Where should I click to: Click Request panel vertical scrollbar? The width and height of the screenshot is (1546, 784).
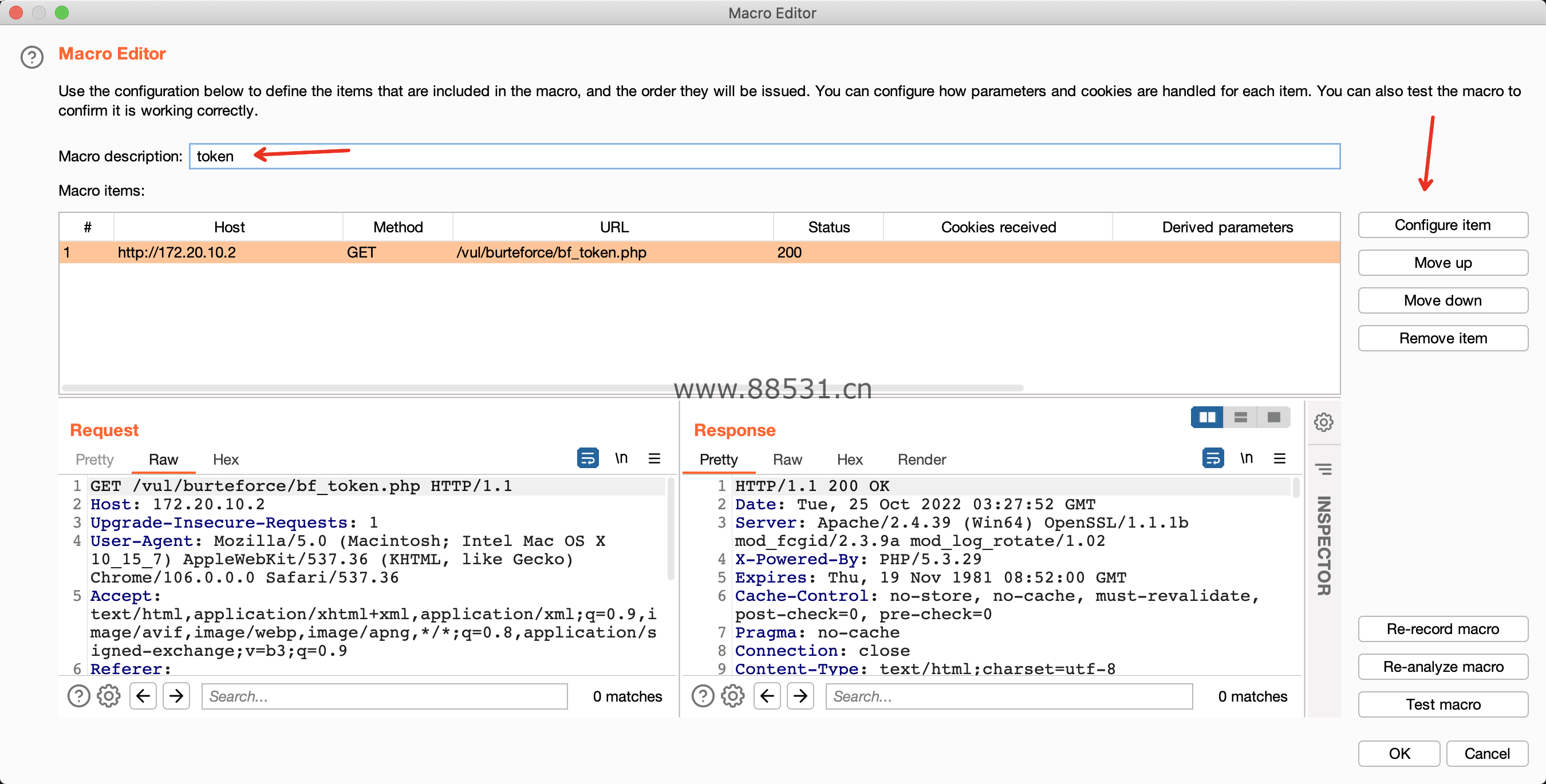[x=671, y=529]
